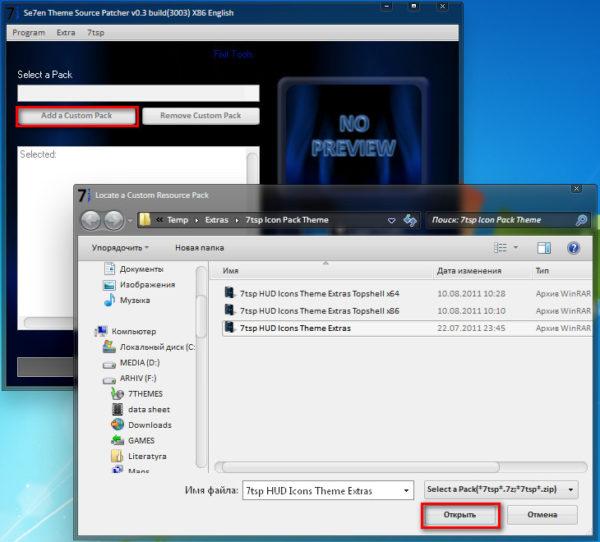Open the address bar path history dropdown
This screenshot has height=542, width=600.
[391, 220]
